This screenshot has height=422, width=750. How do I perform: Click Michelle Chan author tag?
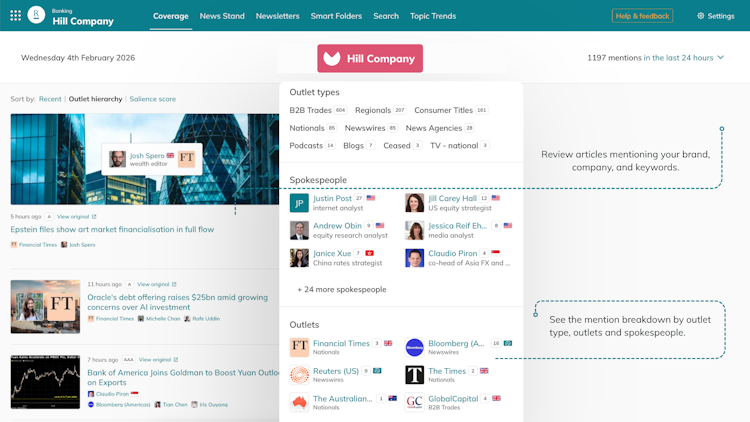tap(159, 319)
